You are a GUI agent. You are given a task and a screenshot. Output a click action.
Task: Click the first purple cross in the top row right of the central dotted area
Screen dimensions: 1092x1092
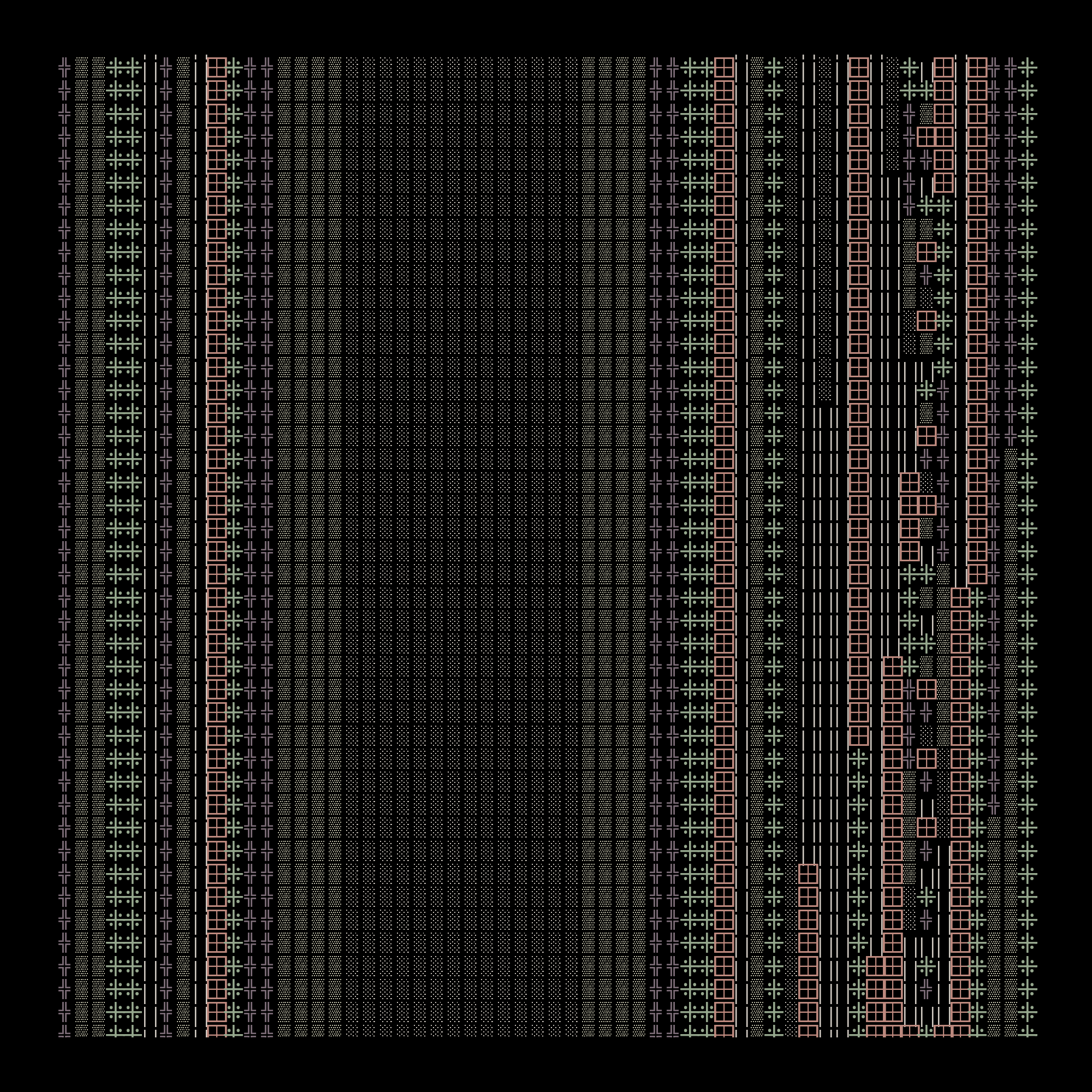(x=656, y=67)
